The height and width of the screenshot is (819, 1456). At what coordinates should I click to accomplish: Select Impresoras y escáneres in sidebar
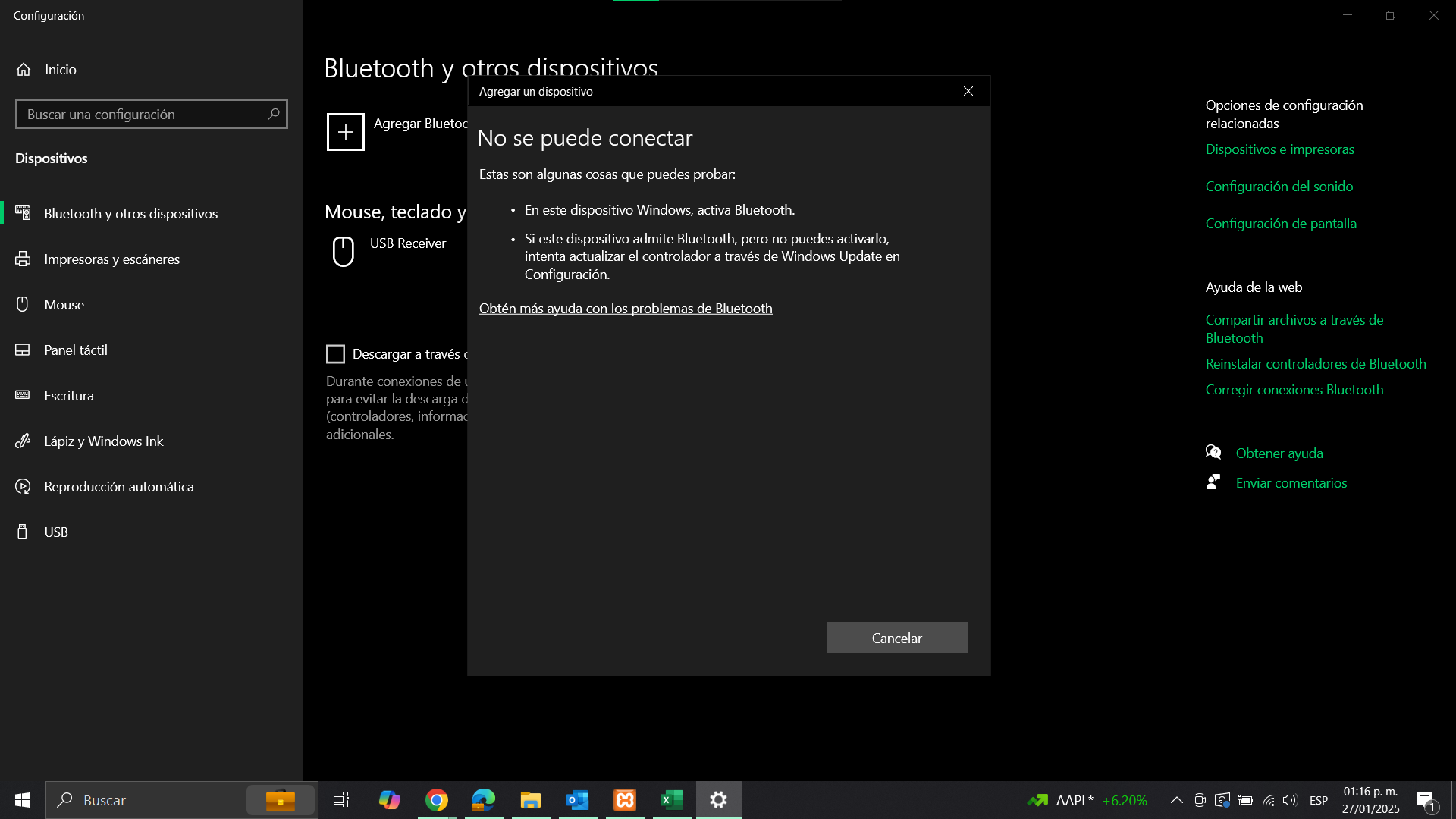click(x=112, y=259)
